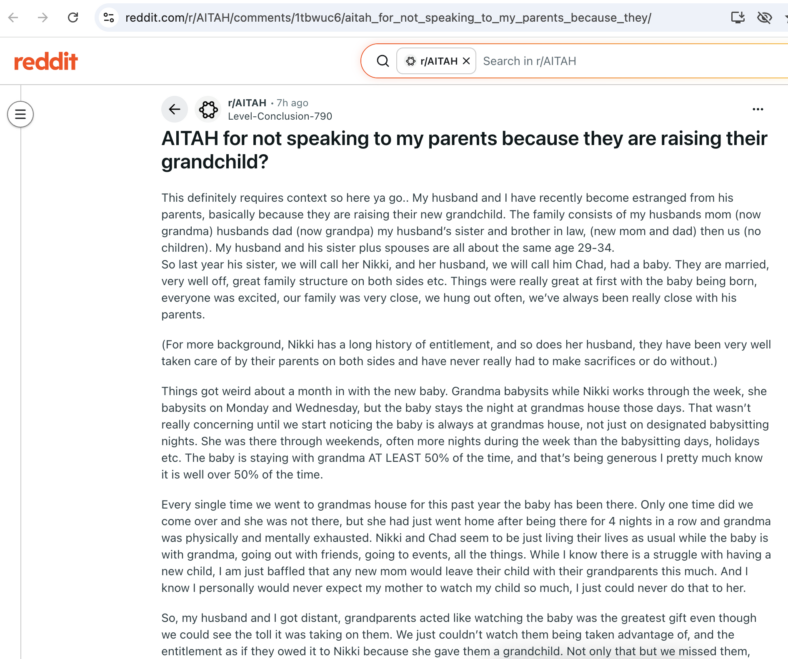Click the post title about raising grandchild

tap(464, 150)
